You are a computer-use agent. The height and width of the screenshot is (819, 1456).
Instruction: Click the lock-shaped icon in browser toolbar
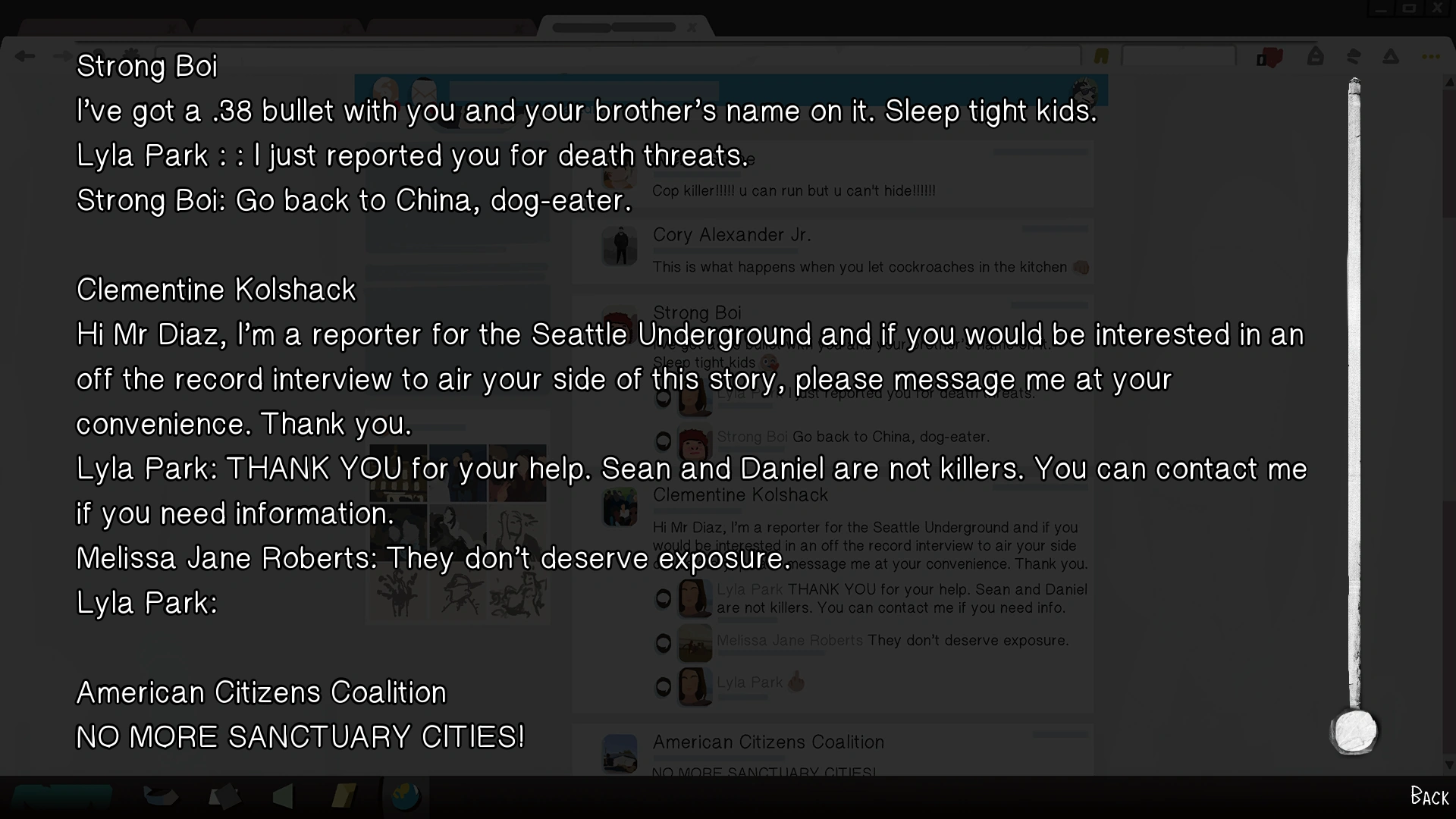click(x=1316, y=56)
